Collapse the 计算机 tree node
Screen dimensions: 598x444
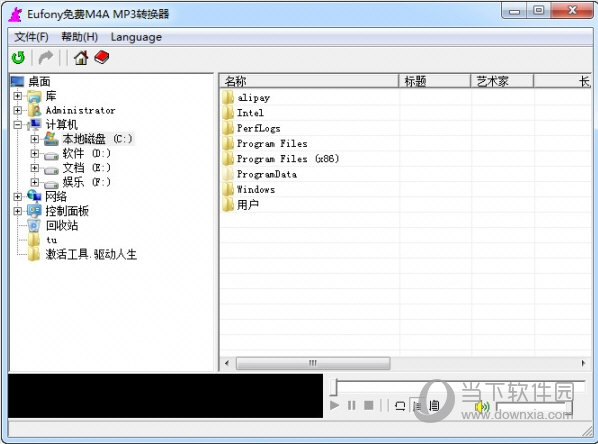tap(18, 125)
